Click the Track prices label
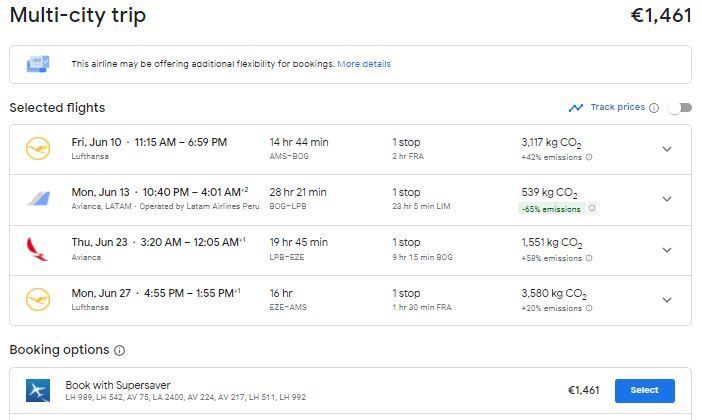702x420 pixels. (617, 108)
